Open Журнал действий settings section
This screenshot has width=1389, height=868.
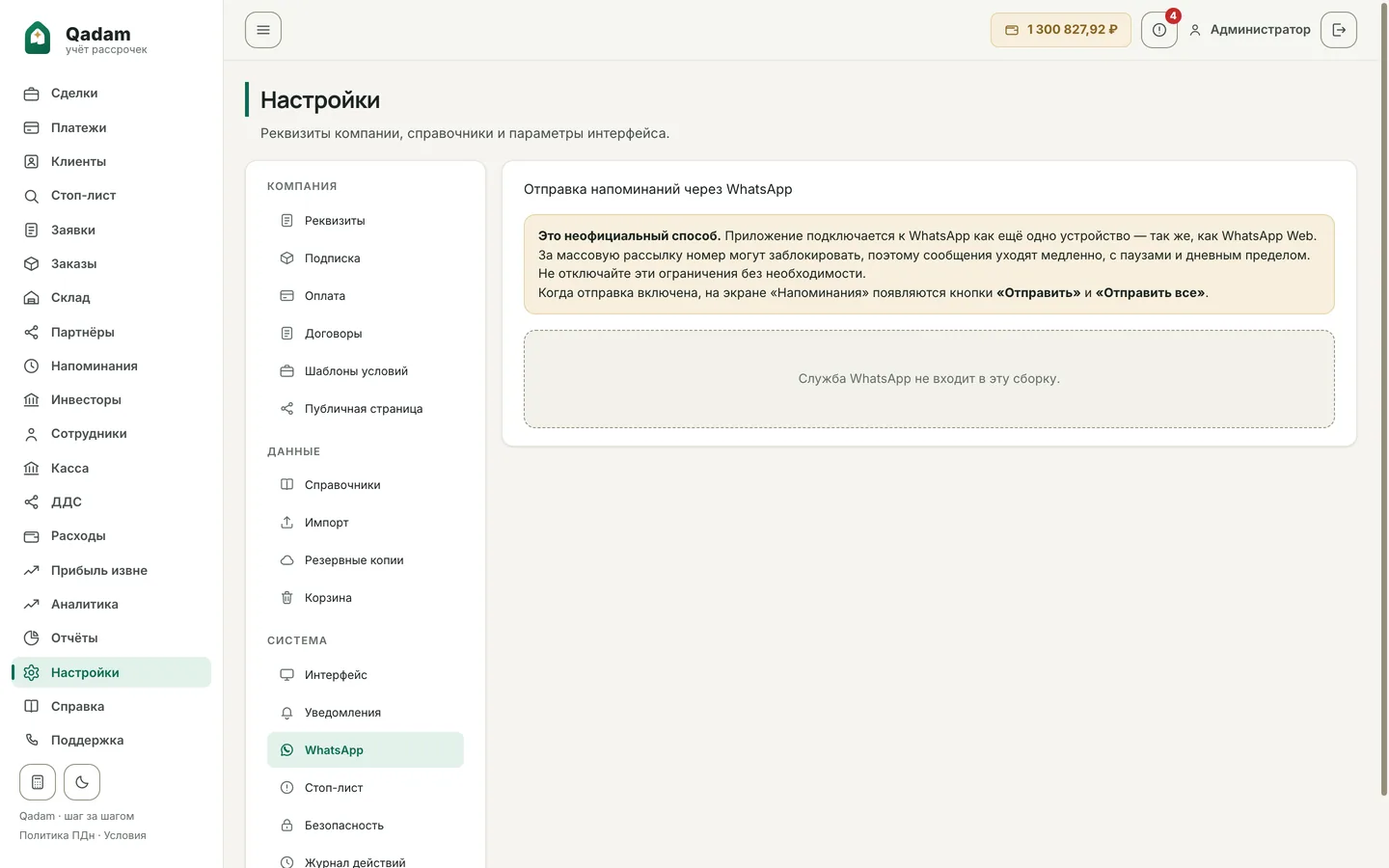(366, 862)
